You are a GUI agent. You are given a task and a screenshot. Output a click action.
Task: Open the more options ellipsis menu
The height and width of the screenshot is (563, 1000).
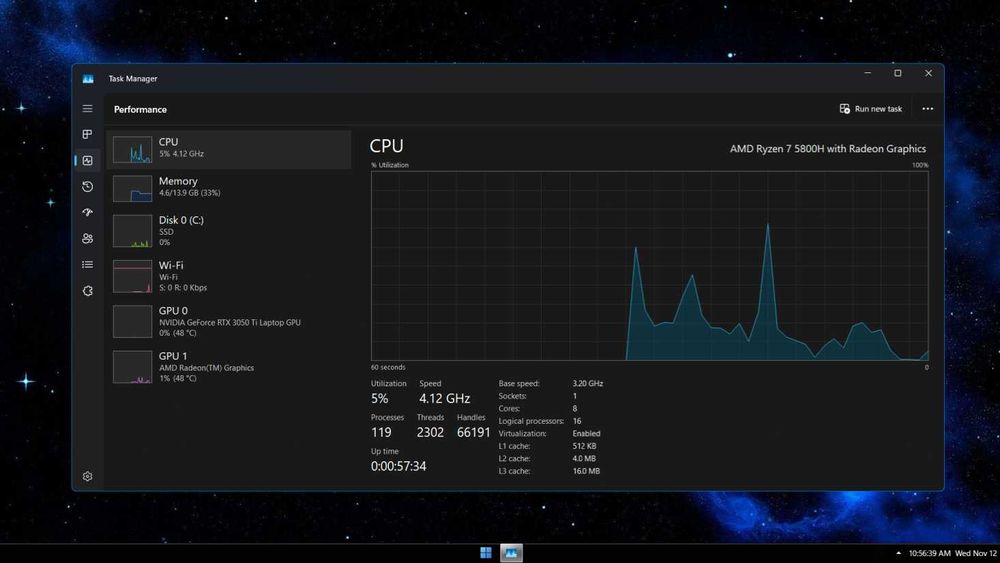pyautogui.click(x=927, y=109)
